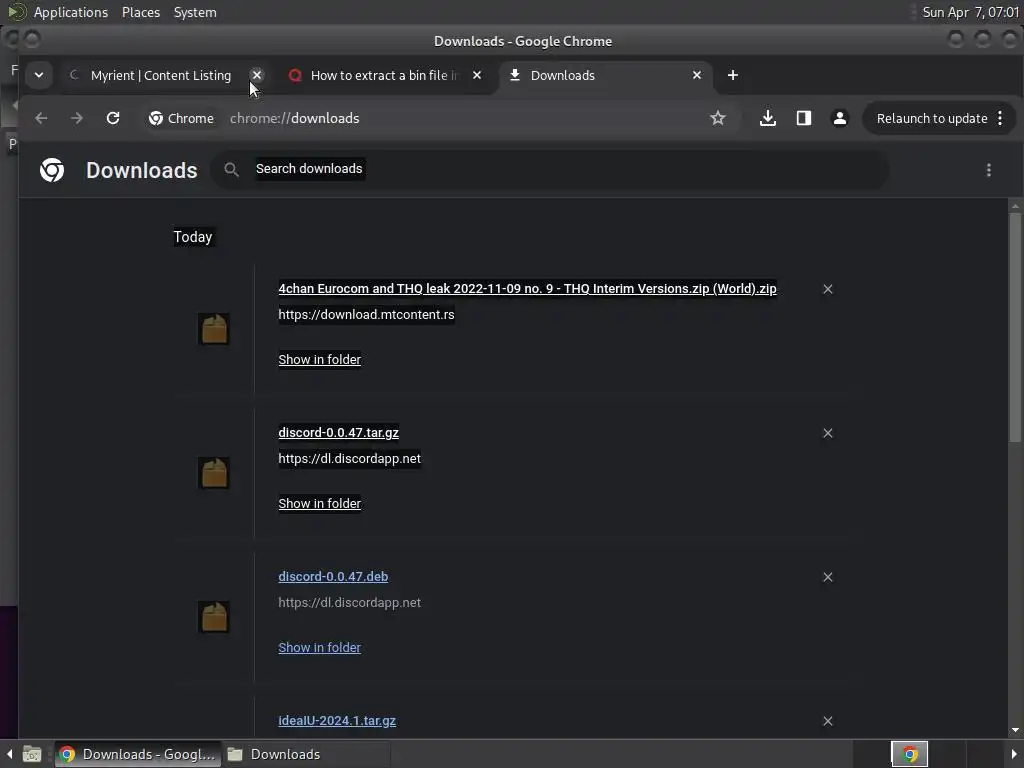Click the chrome://downloads address bar

point(295,118)
